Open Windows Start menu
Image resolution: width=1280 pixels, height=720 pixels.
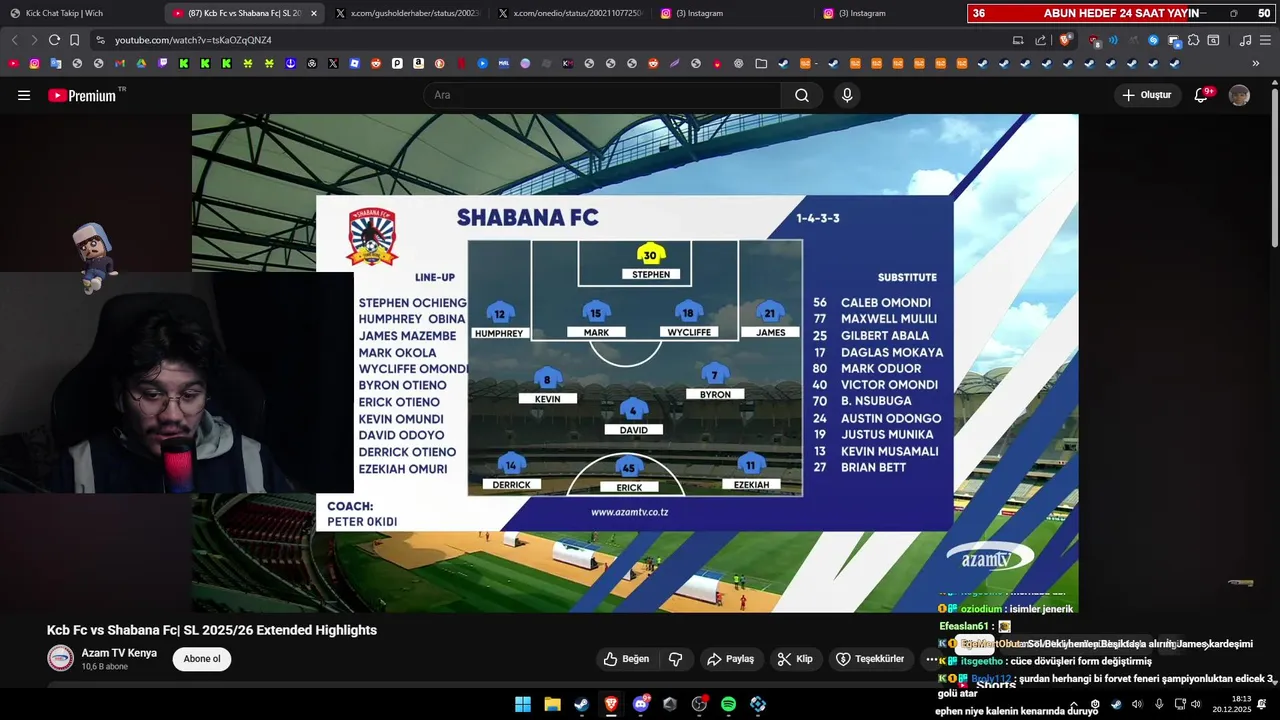pos(523,704)
